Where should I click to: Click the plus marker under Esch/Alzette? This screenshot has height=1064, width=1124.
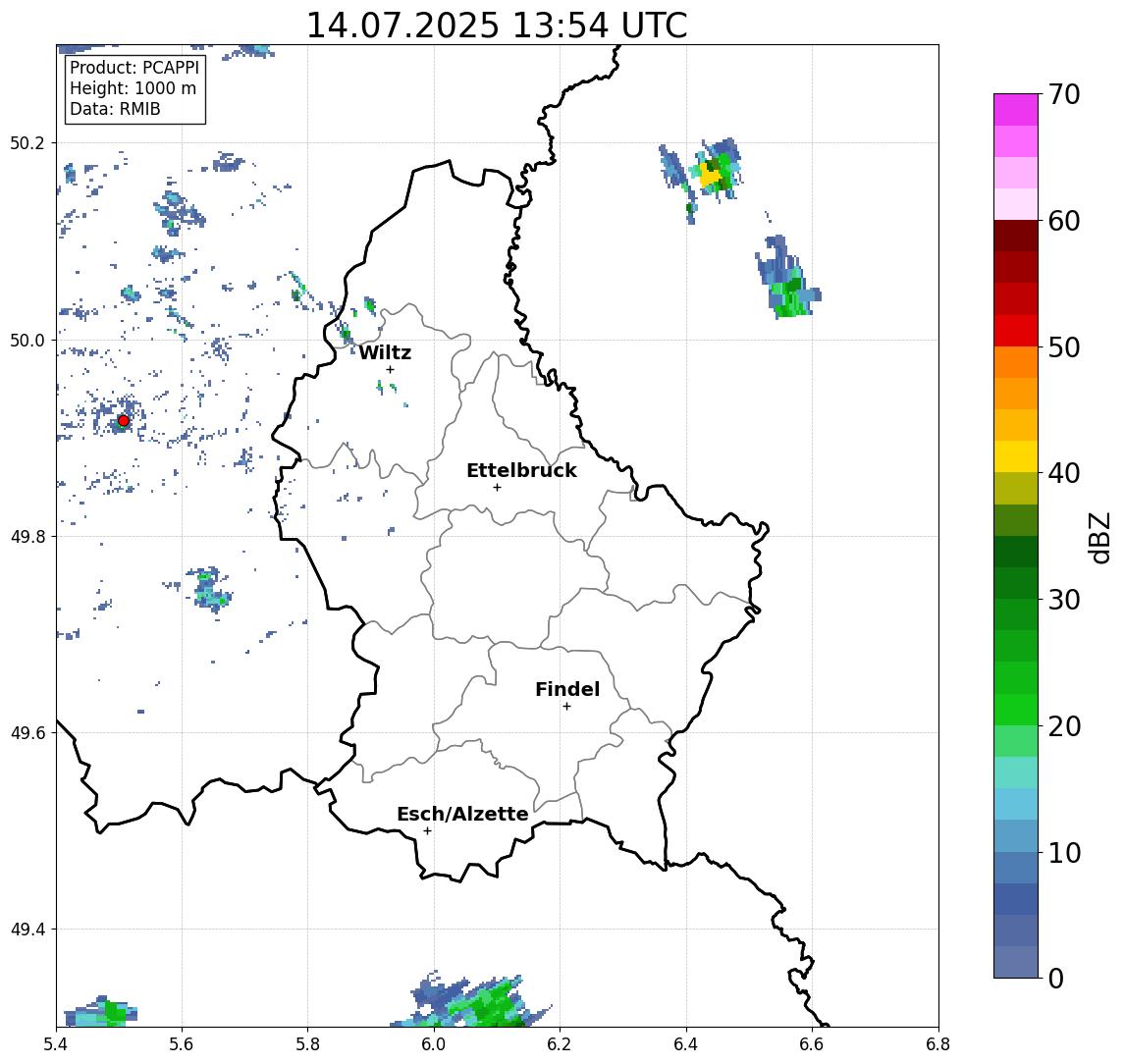click(x=428, y=831)
